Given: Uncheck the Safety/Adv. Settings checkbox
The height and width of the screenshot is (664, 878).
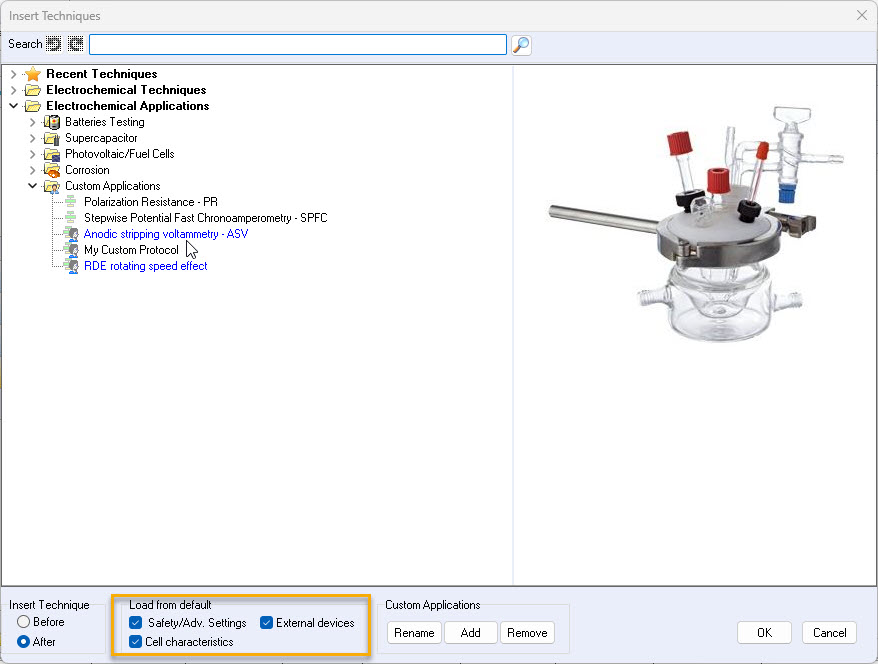Looking at the screenshot, I should click(136, 623).
